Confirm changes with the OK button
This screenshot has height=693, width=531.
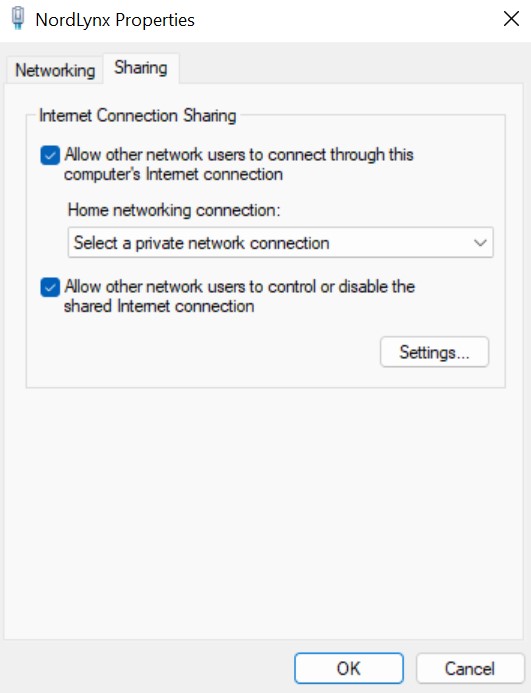[x=349, y=668]
